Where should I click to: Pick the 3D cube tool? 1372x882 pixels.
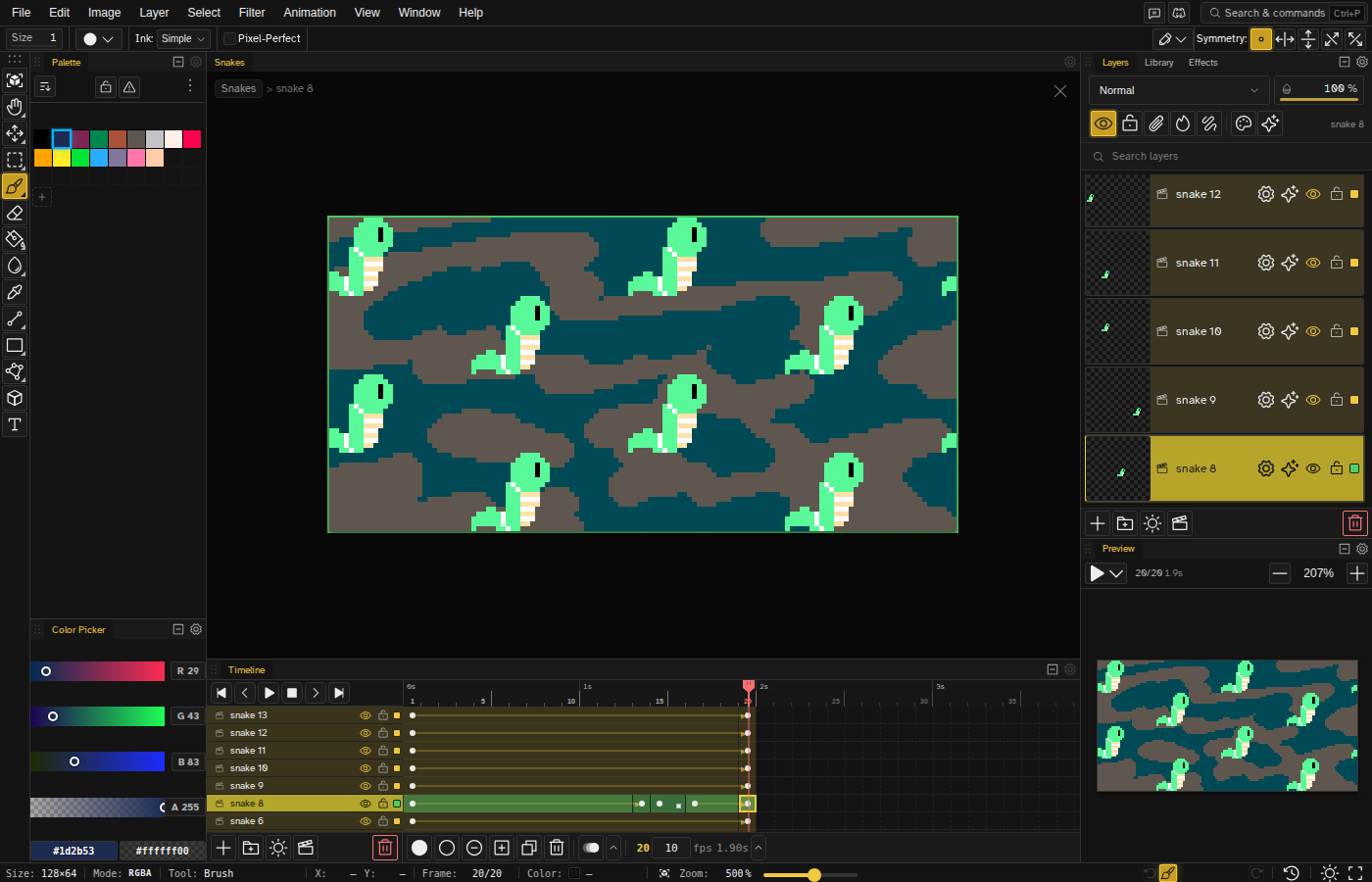click(x=15, y=398)
